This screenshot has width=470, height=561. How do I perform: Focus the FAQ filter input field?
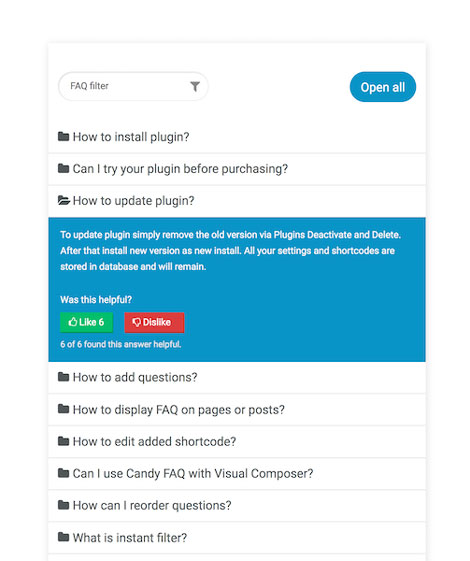pos(133,86)
